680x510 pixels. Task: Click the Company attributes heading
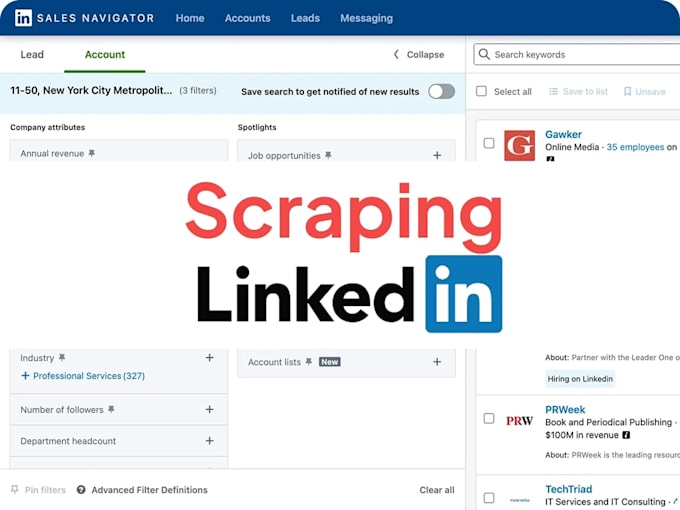point(48,127)
